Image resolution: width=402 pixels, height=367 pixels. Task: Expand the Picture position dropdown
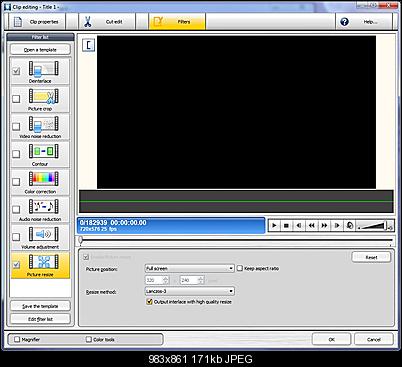click(x=190, y=268)
